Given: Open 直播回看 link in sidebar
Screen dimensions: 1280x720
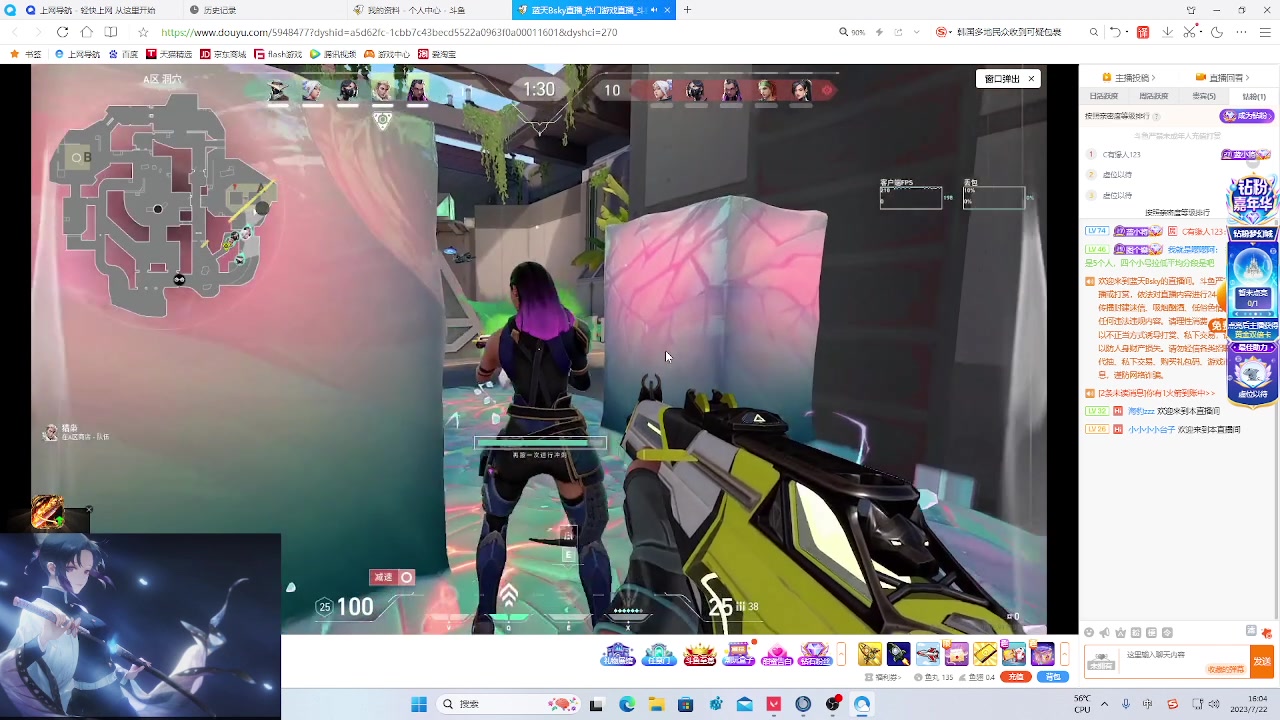Looking at the screenshot, I should pos(1221,77).
